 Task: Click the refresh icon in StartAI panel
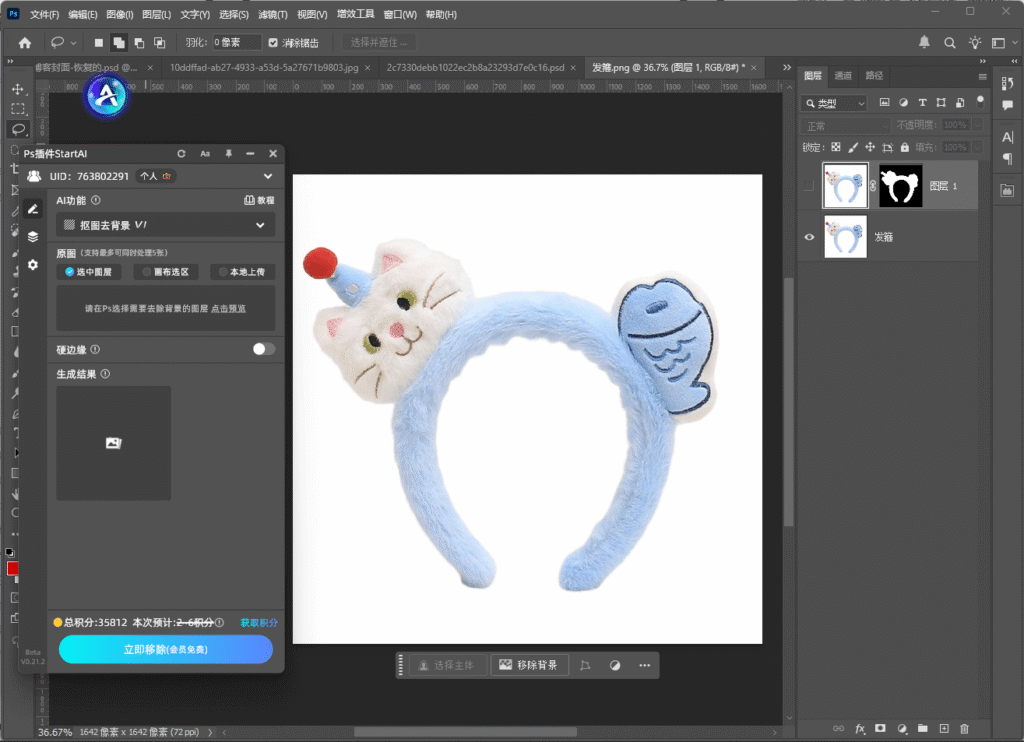click(x=181, y=154)
